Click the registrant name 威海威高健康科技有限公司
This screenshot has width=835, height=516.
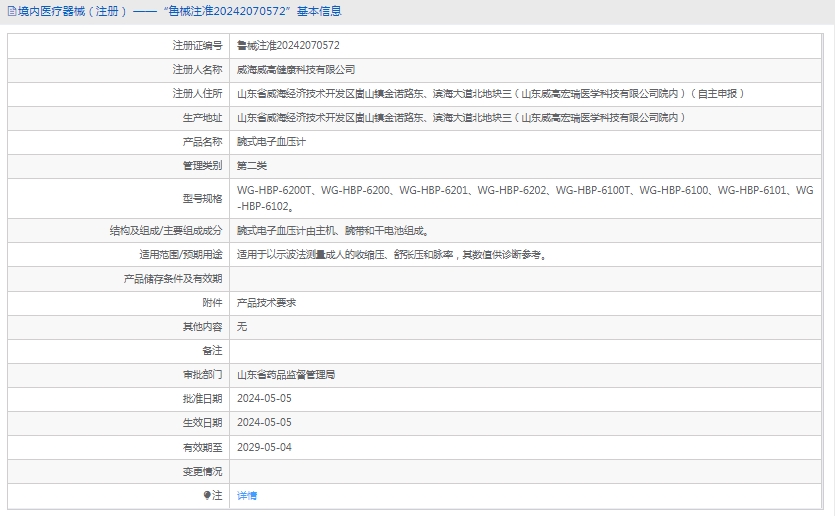click(x=296, y=70)
